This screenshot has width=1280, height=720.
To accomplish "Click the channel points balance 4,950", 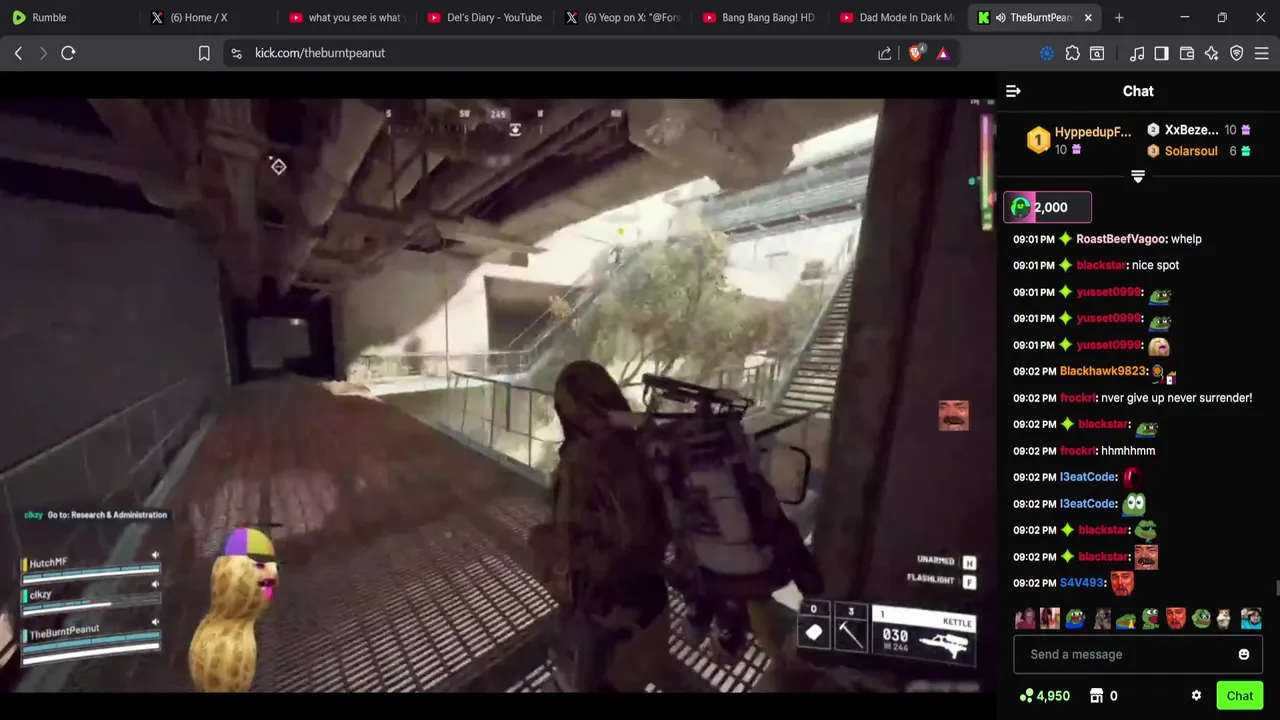I will (1045, 696).
